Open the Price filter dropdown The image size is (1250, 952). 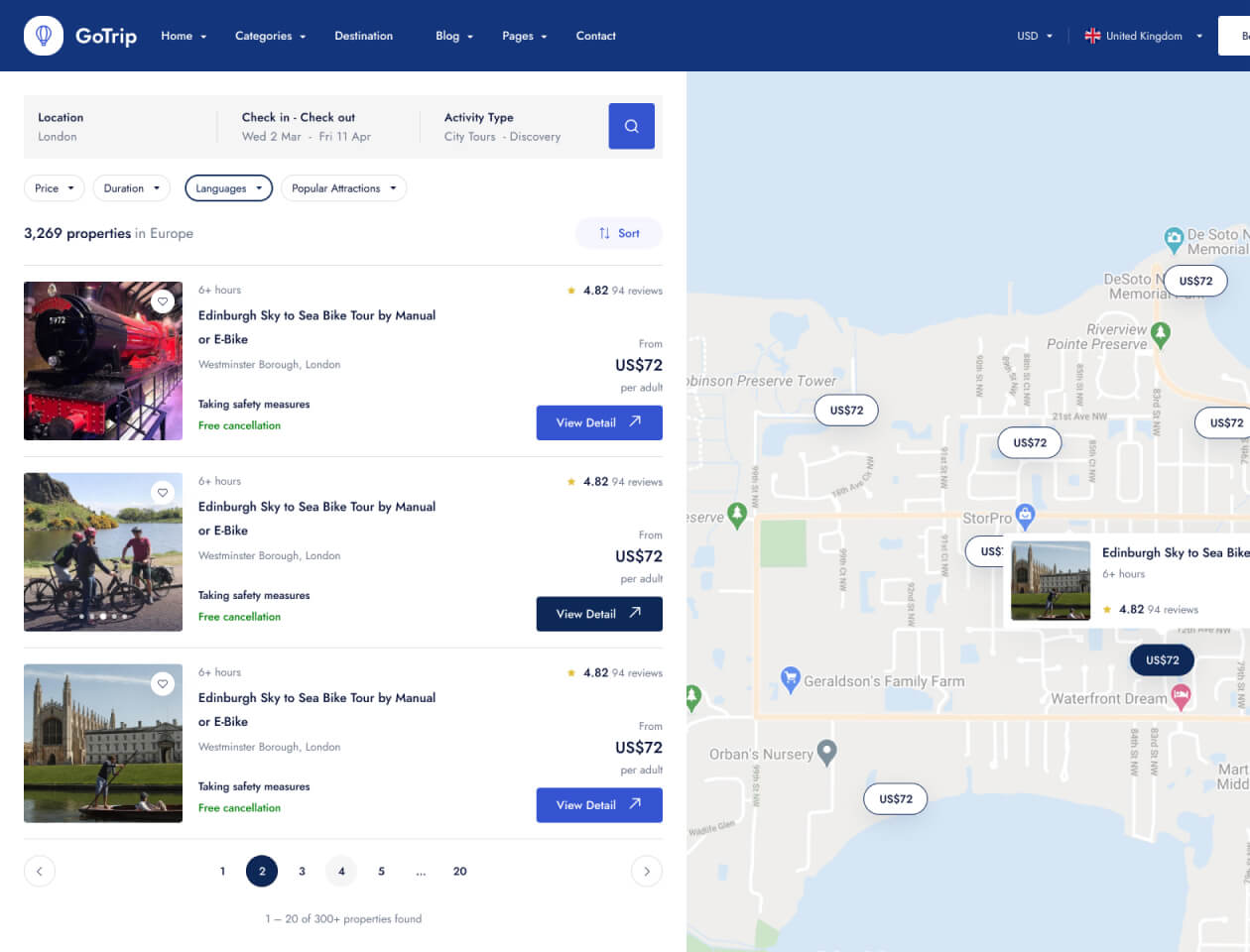[x=55, y=188]
